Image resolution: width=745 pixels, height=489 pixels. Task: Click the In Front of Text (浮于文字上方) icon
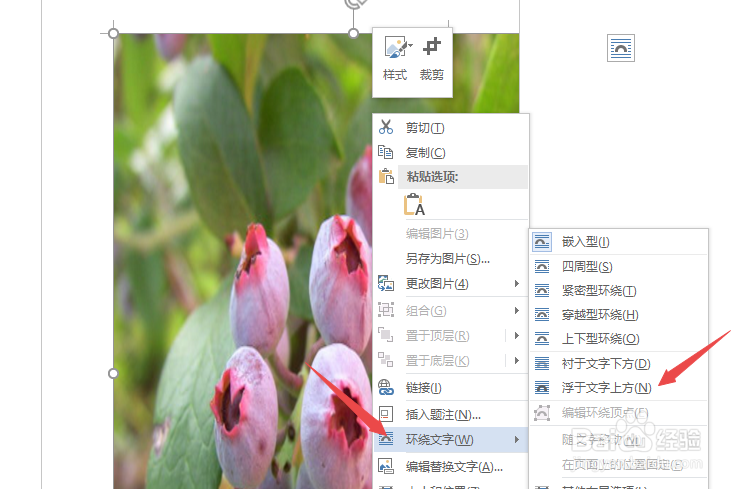[x=542, y=387]
